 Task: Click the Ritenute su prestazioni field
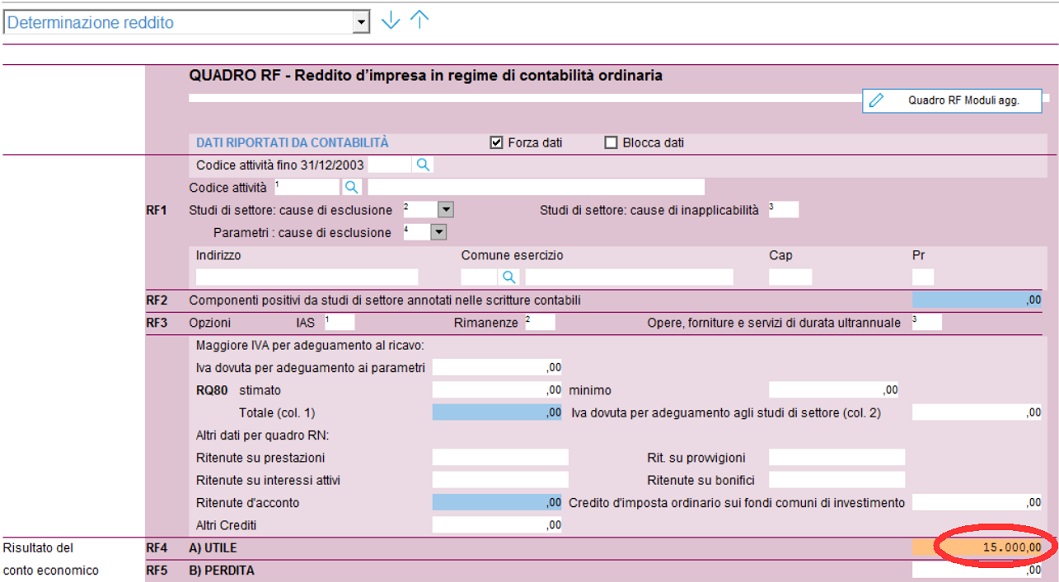[500, 458]
